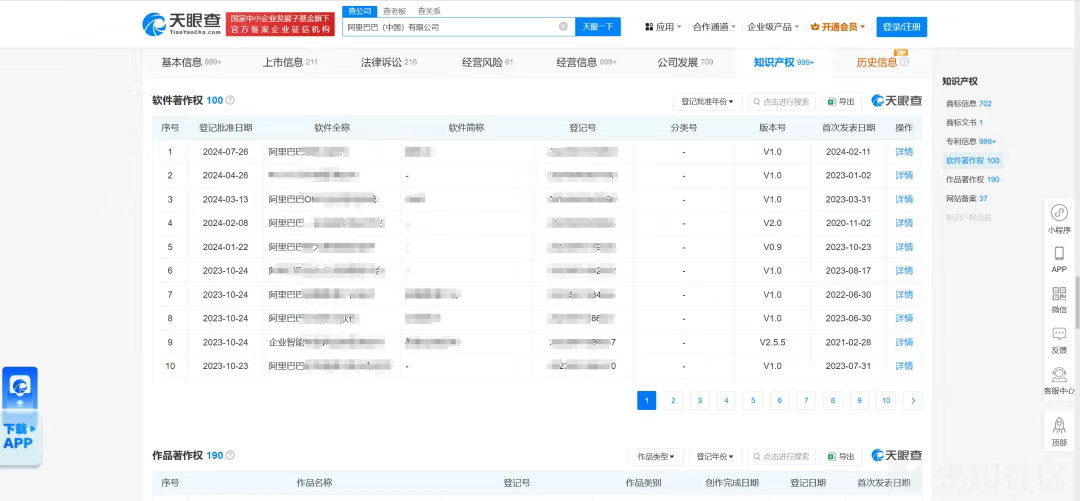This screenshot has width=1080, height=501.
Task: Switch to the 上市信息 tab
Action: click(x=290, y=62)
